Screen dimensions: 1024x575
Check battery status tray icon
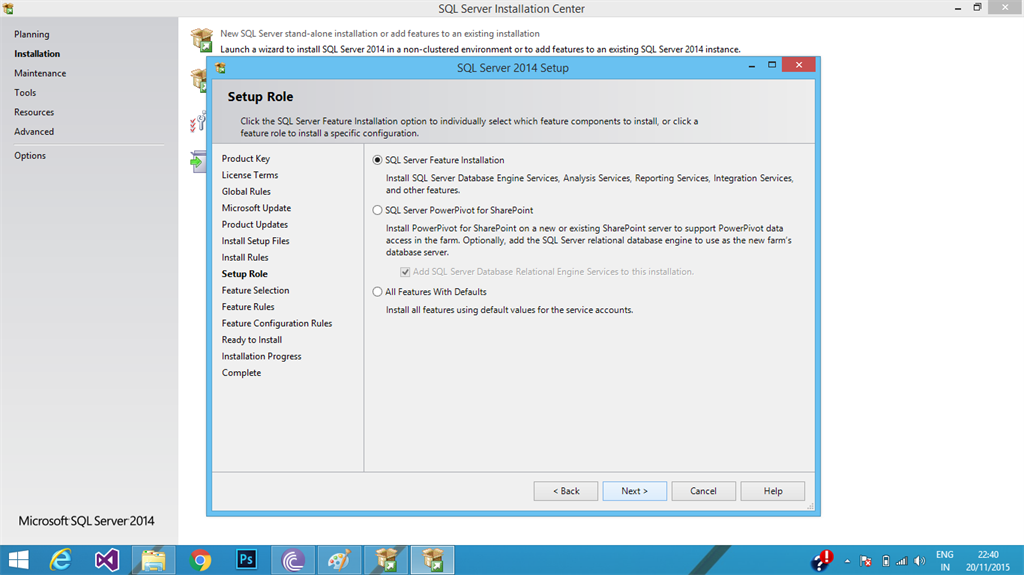tap(886, 561)
